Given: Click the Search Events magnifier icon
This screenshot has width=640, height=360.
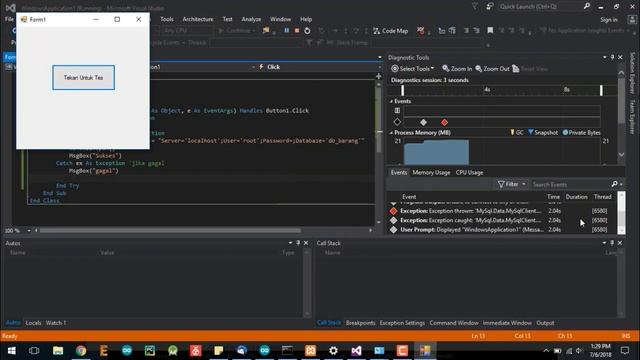Looking at the screenshot, I should tap(615, 184).
